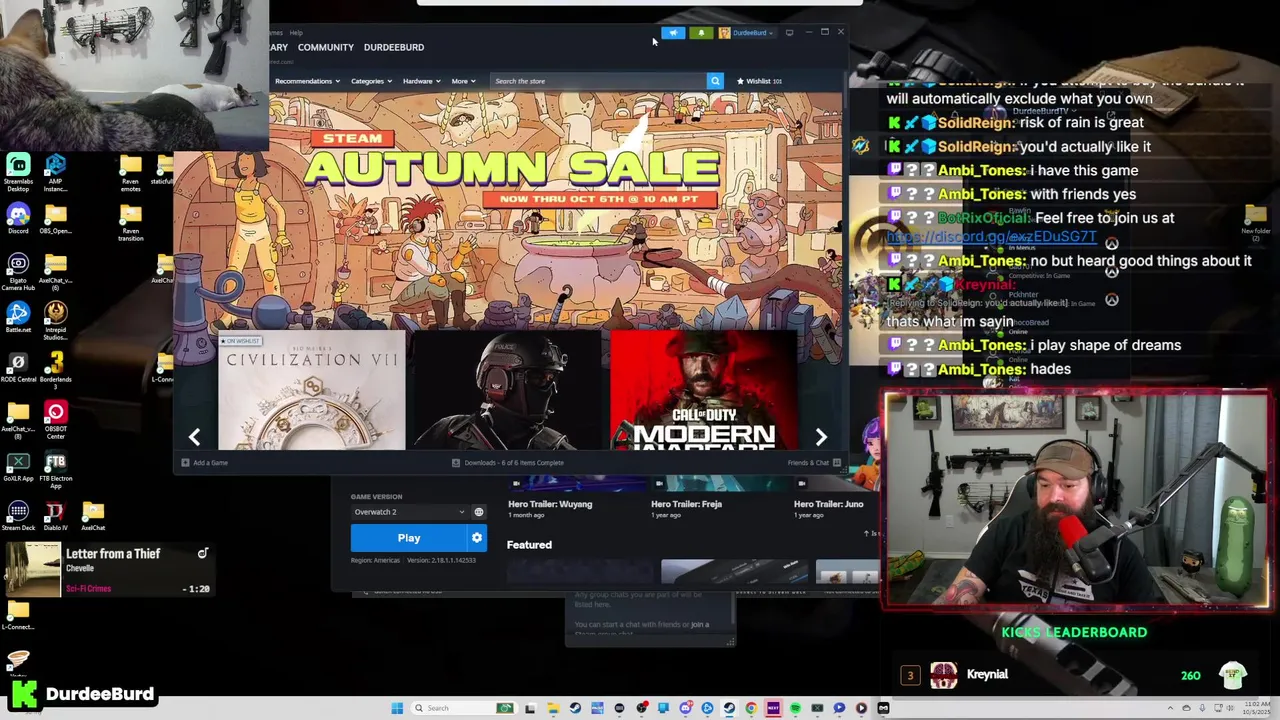Open the Help menu in Steam
The image size is (1280, 720).
(296, 33)
